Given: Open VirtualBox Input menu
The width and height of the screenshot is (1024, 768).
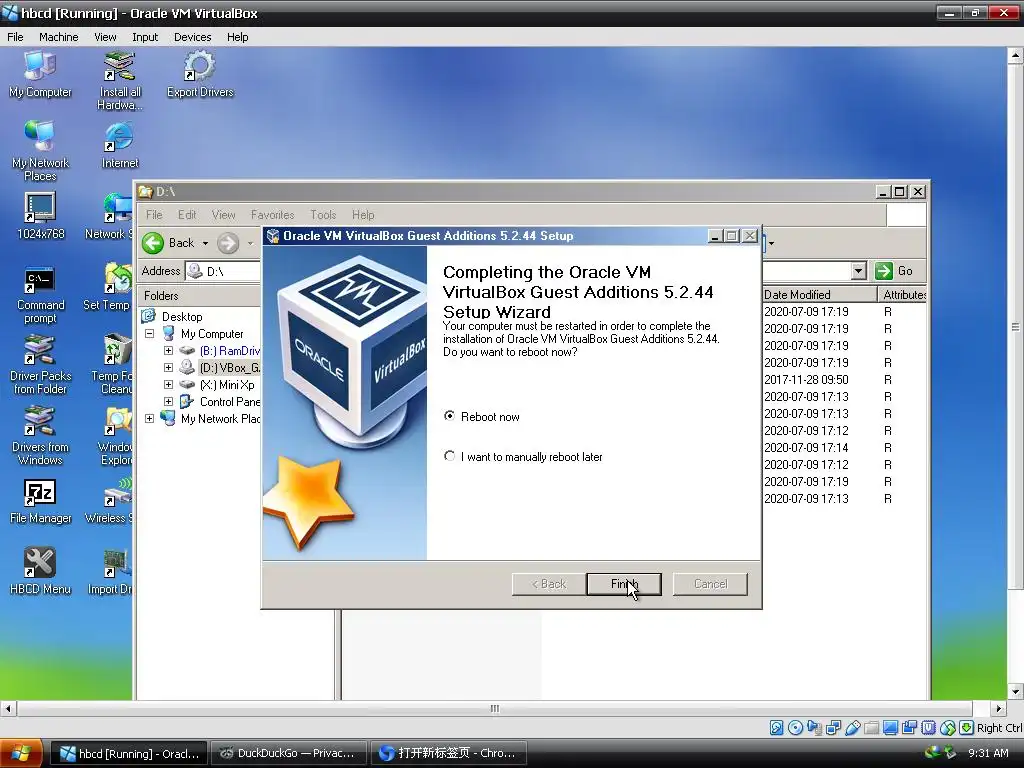Looking at the screenshot, I should click(x=145, y=37).
